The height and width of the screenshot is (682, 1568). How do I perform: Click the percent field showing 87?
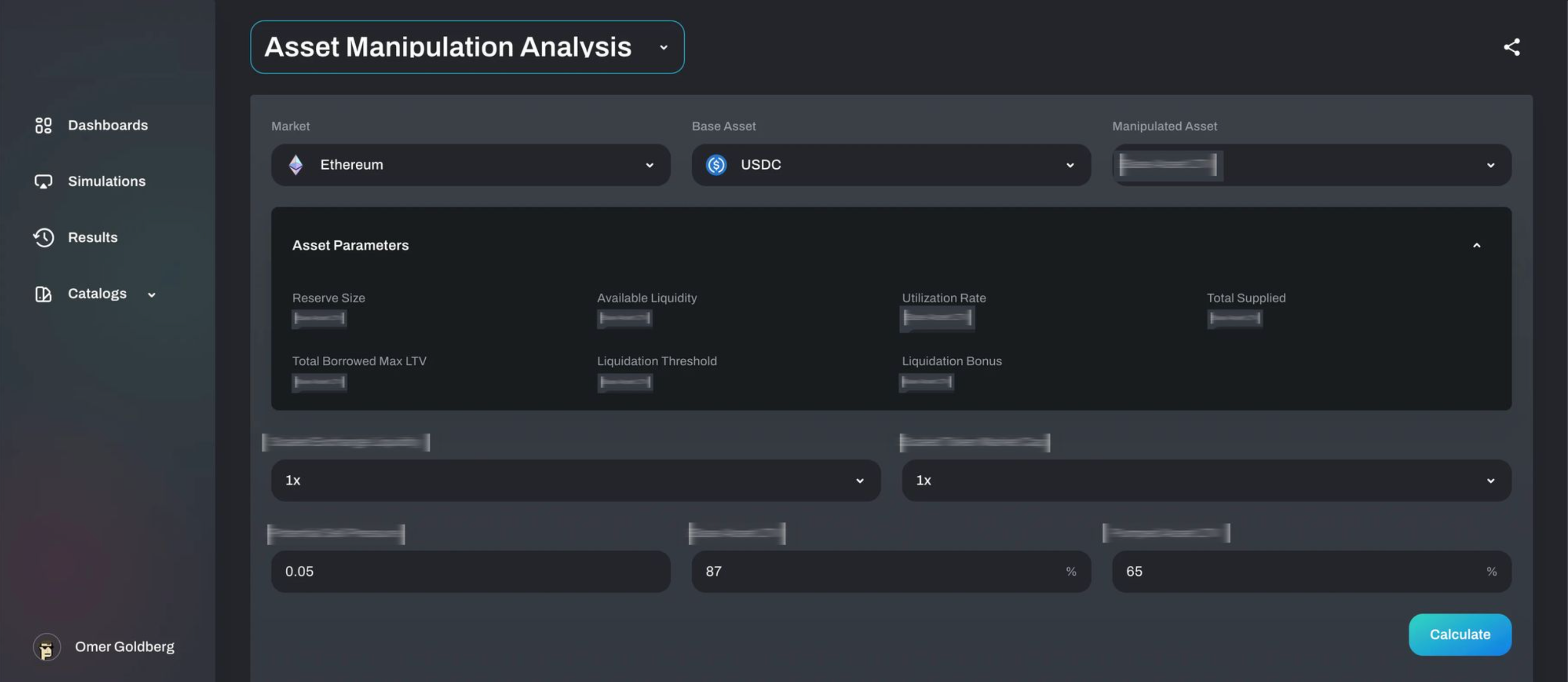pos(883,571)
